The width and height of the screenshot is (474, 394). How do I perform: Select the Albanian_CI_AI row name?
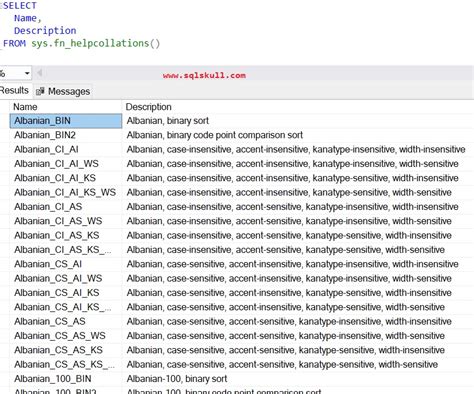coord(66,149)
